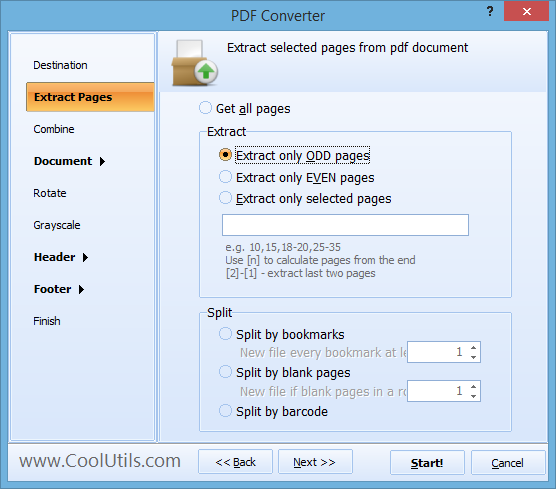This screenshot has height=489, width=556.
Task: Click the Next >> button
Action: tap(315, 462)
